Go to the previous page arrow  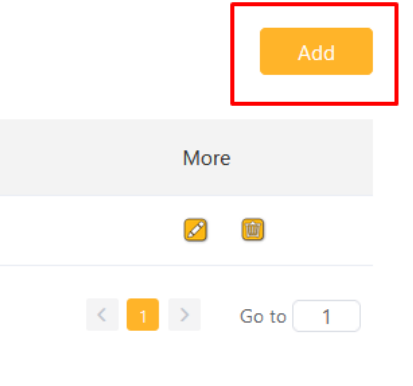pyautogui.click(x=102, y=314)
